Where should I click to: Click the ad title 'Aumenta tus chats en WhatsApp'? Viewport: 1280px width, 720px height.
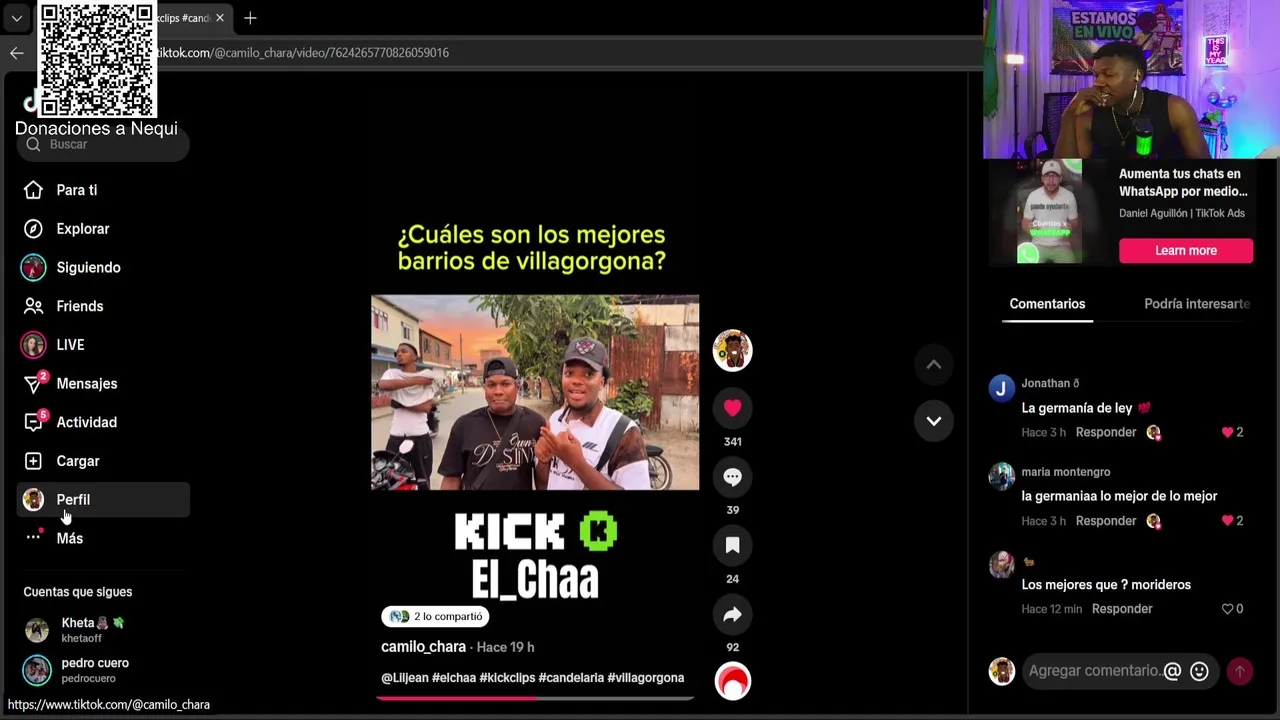click(1183, 183)
